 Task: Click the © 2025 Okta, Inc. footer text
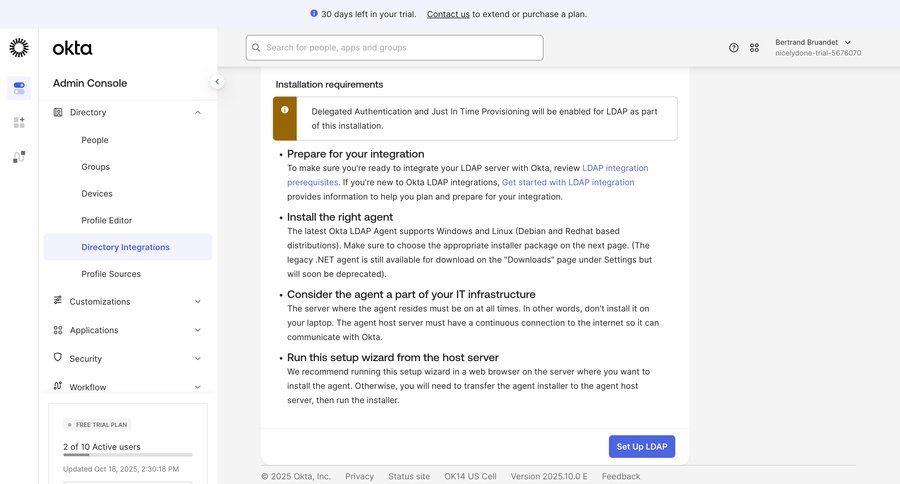296,477
